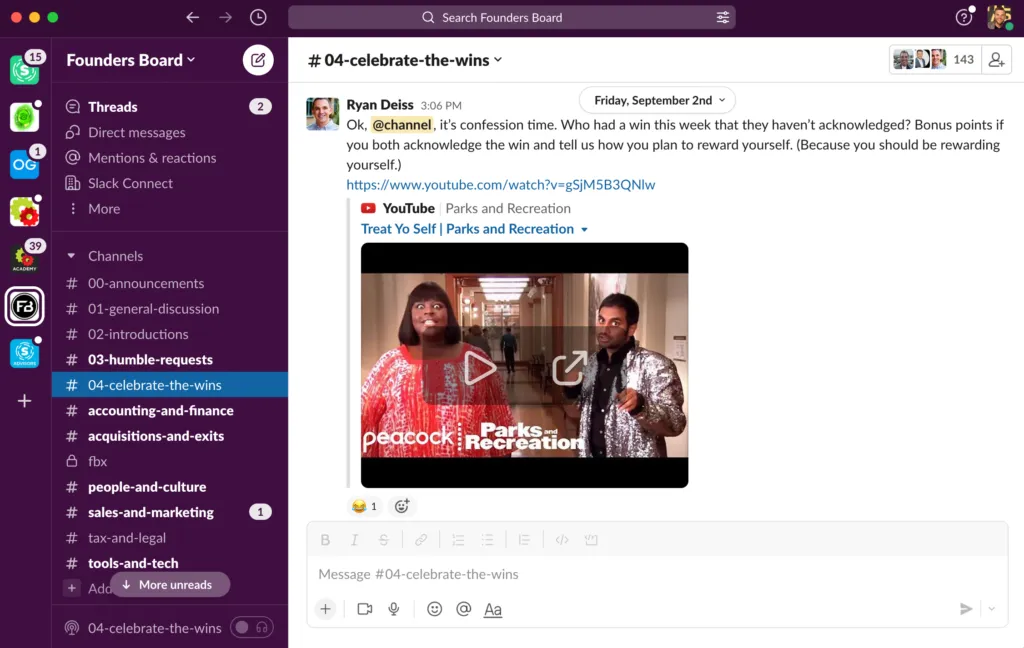The image size is (1024, 648).
Task: Add a reaction to Ryan's message
Action: [x=402, y=506]
